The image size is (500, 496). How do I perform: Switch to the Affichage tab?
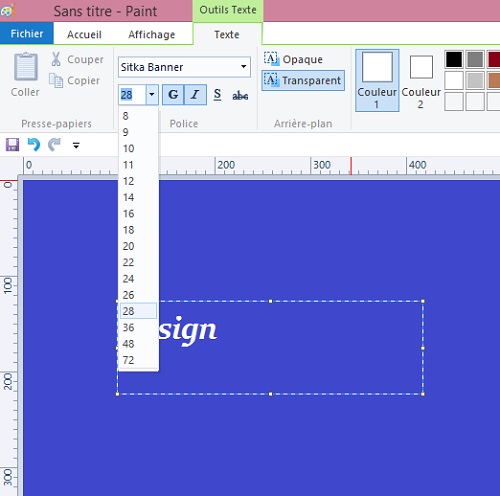152,34
